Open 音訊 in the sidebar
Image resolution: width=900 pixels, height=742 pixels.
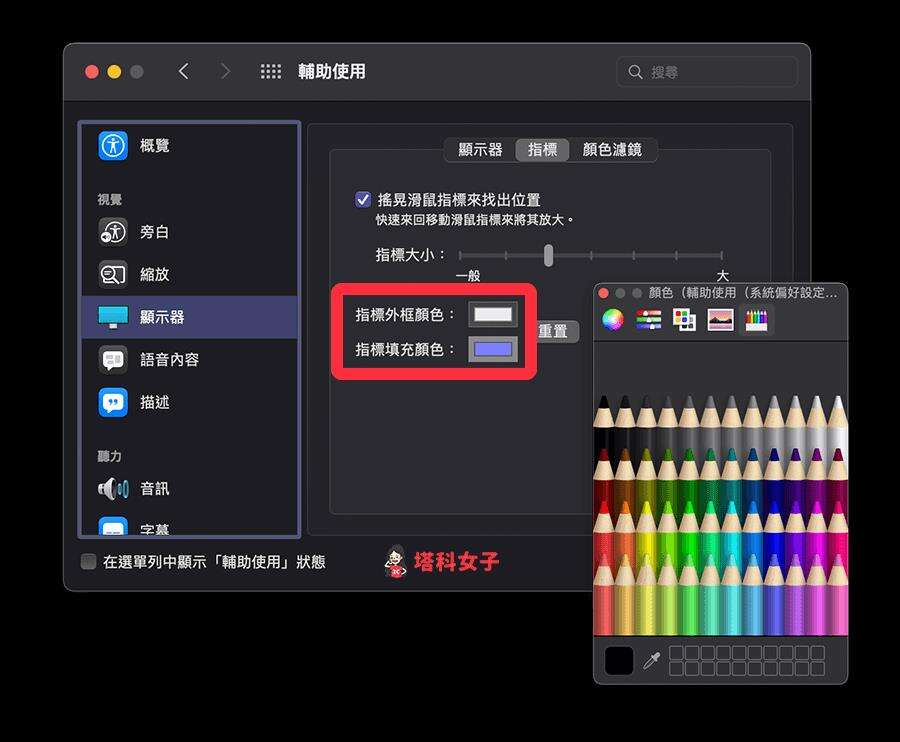pos(189,488)
